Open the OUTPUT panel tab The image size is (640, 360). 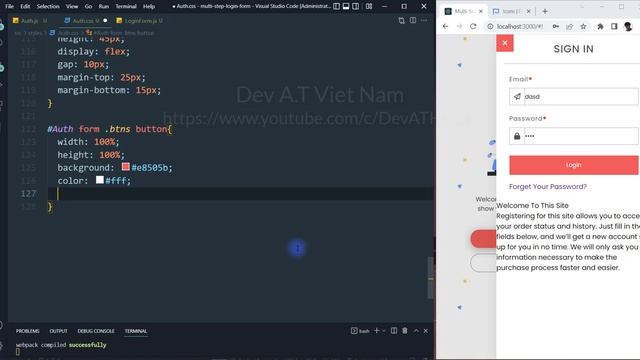tap(58, 331)
